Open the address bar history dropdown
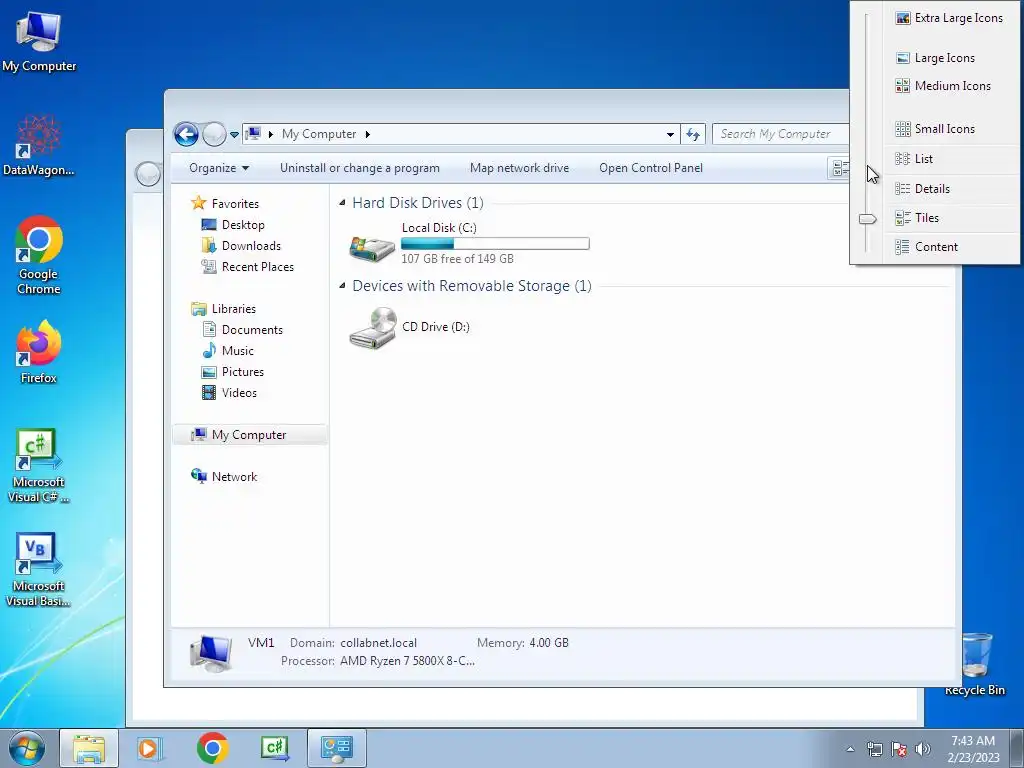Image resolution: width=1024 pixels, height=768 pixels. tap(670, 135)
